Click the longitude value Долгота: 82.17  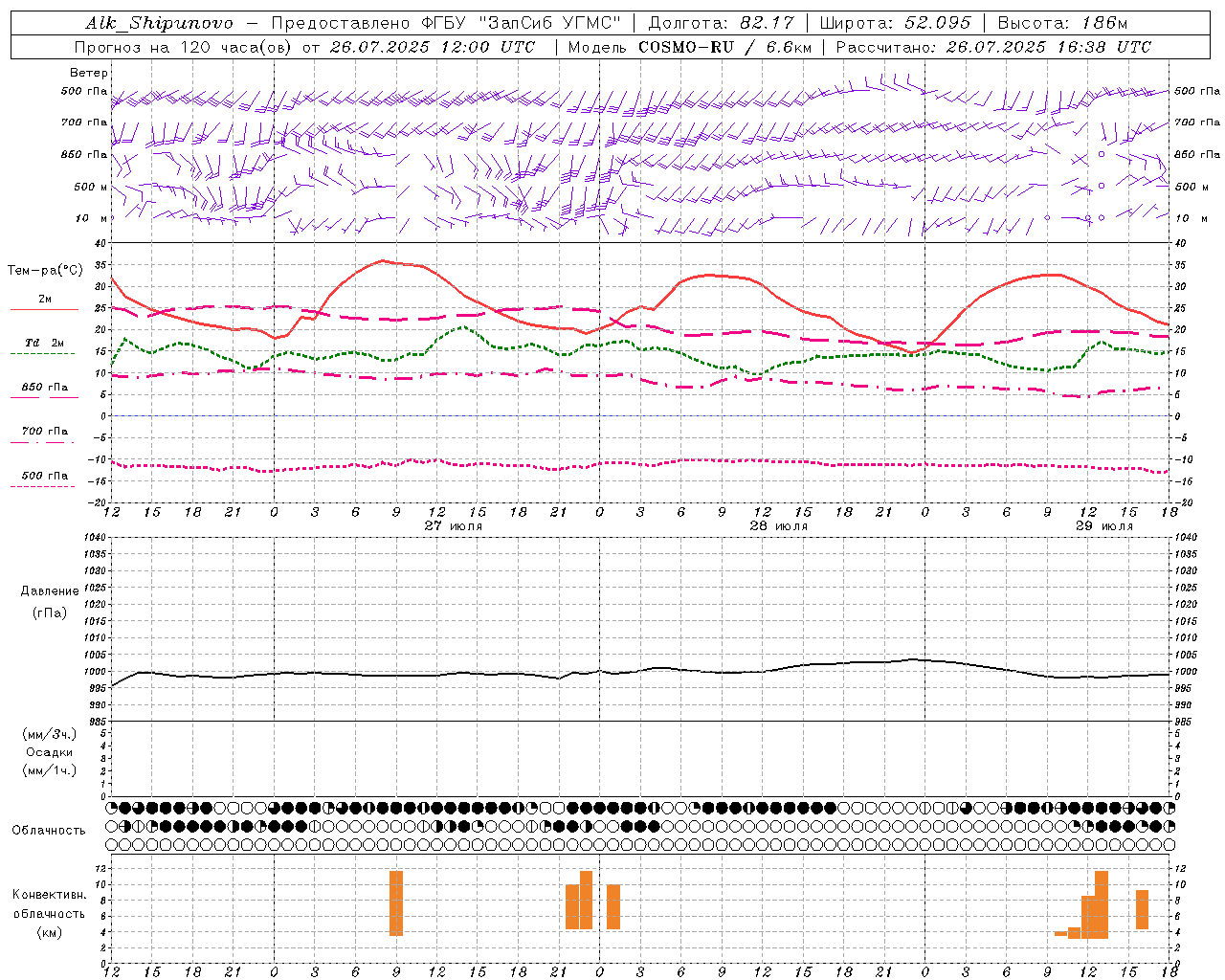click(722, 23)
